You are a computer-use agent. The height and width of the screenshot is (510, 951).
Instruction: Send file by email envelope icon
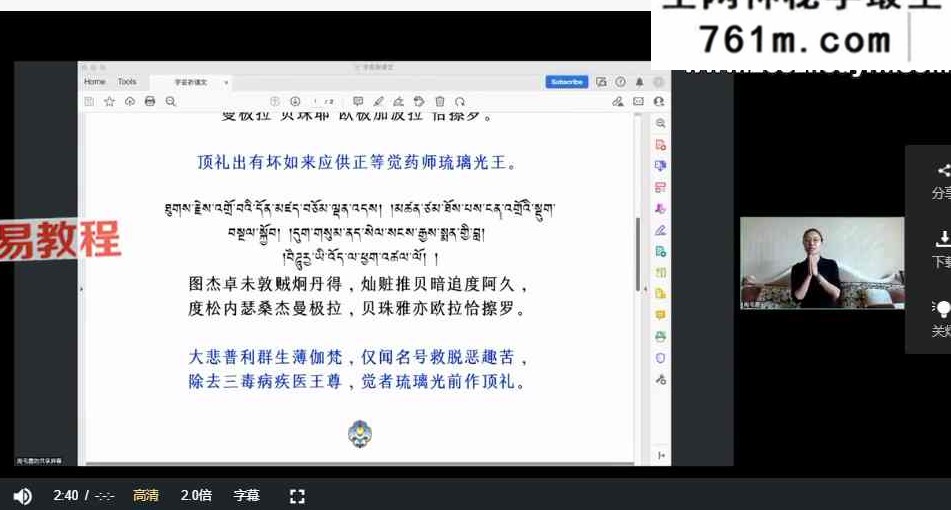tap(639, 101)
